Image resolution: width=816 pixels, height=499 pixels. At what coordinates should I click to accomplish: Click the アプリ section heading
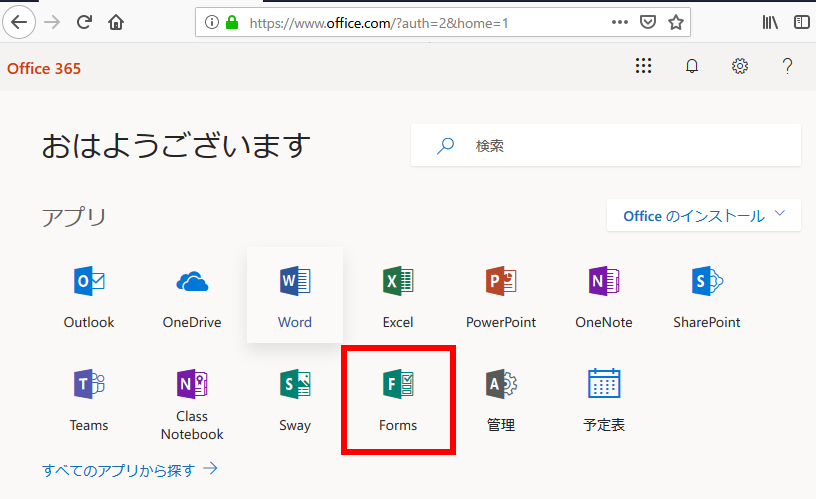click(x=74, y=217)
